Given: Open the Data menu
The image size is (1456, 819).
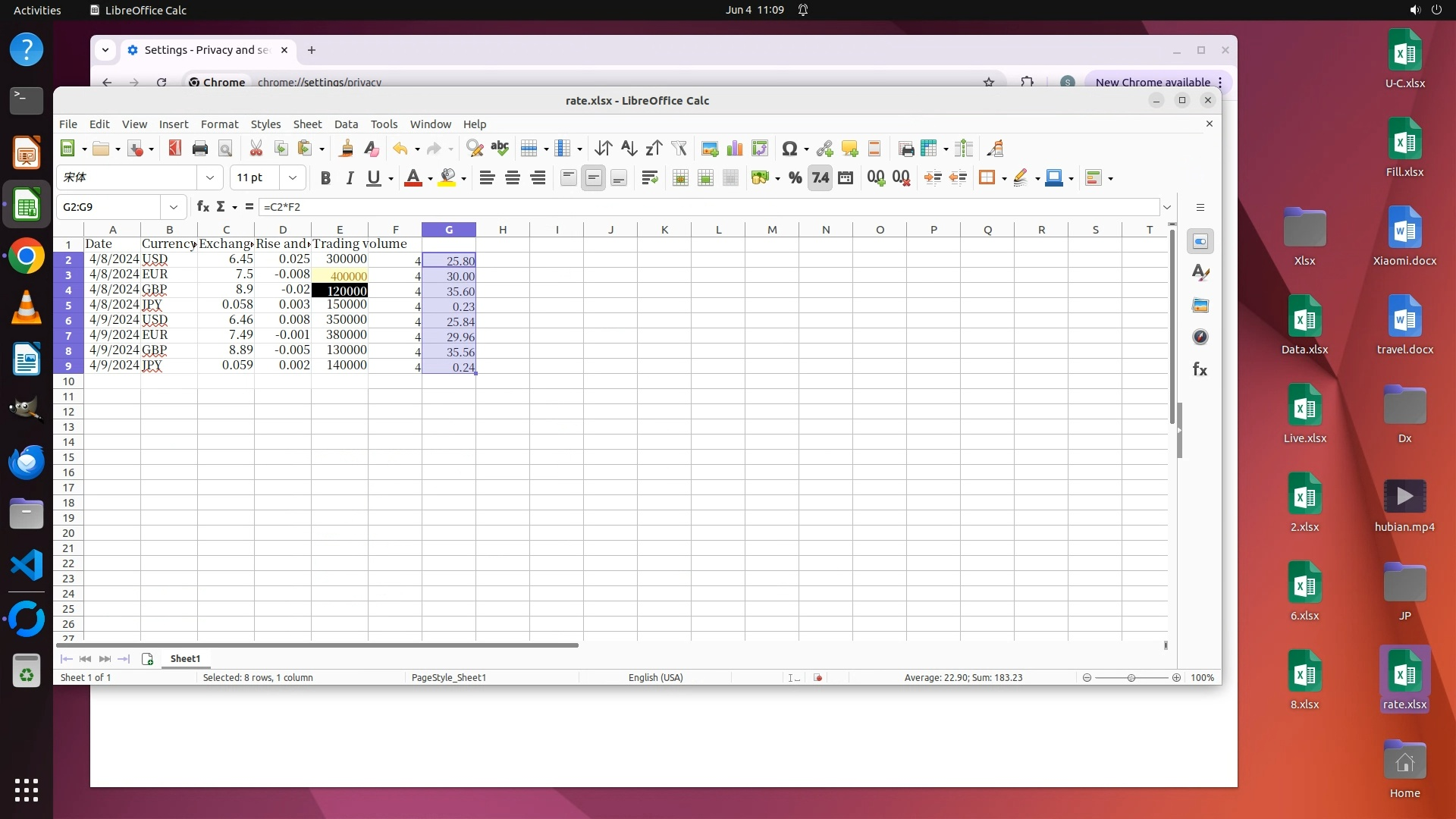Looking at the screenshot, I should click(346, 124).
